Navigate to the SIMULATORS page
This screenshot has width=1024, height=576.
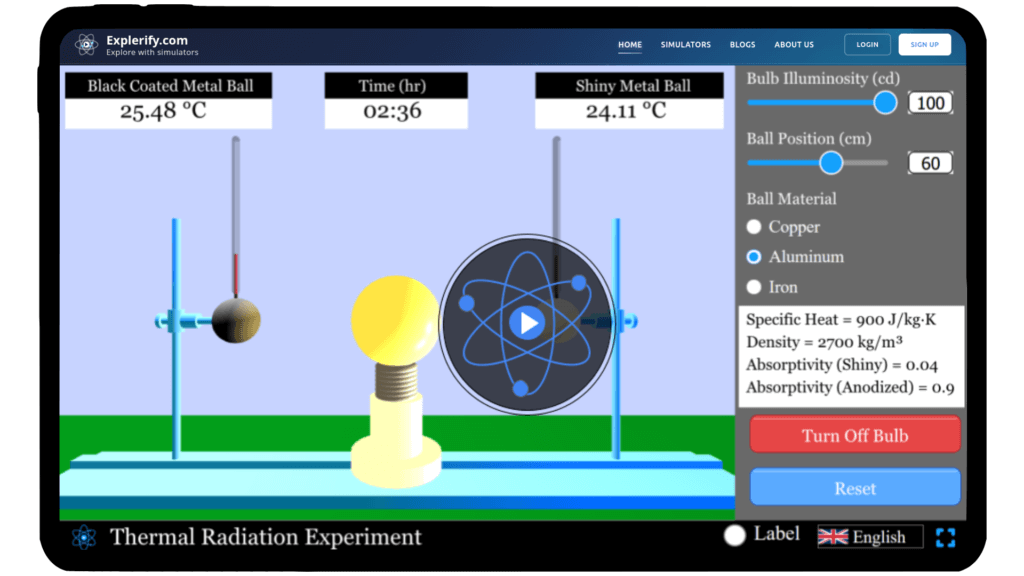click(x=686, y=44)
